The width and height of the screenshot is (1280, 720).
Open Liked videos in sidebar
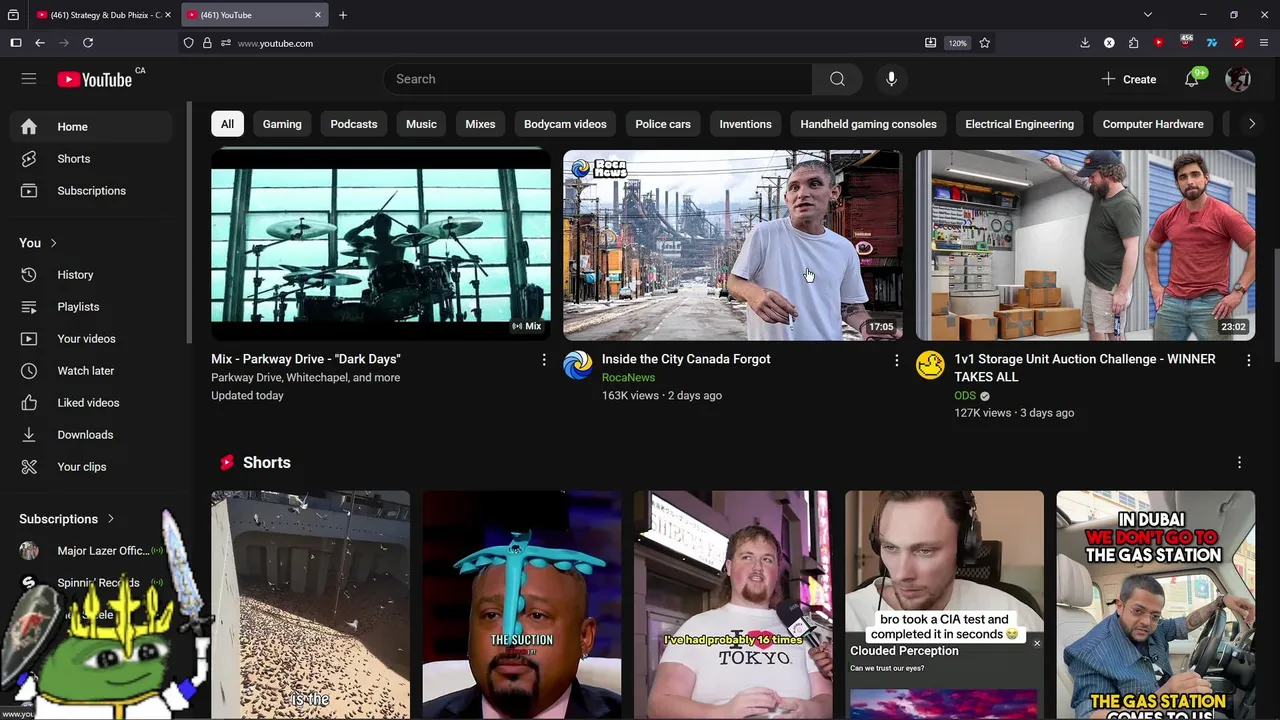(x=92, y=403)
